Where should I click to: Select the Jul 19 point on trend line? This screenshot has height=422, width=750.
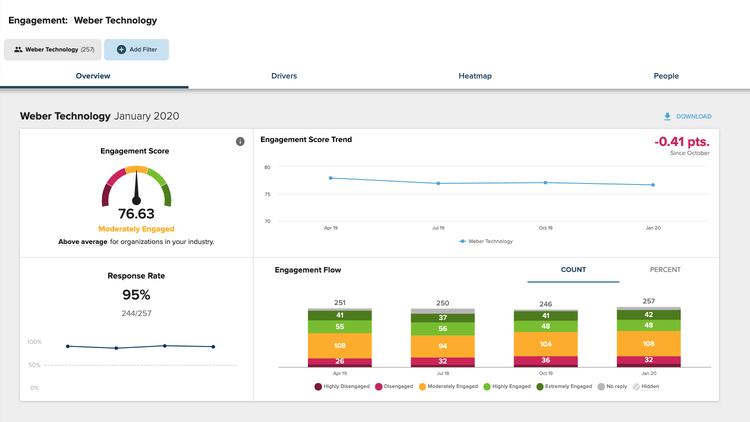pyautogui.click(x=438, y=183)
